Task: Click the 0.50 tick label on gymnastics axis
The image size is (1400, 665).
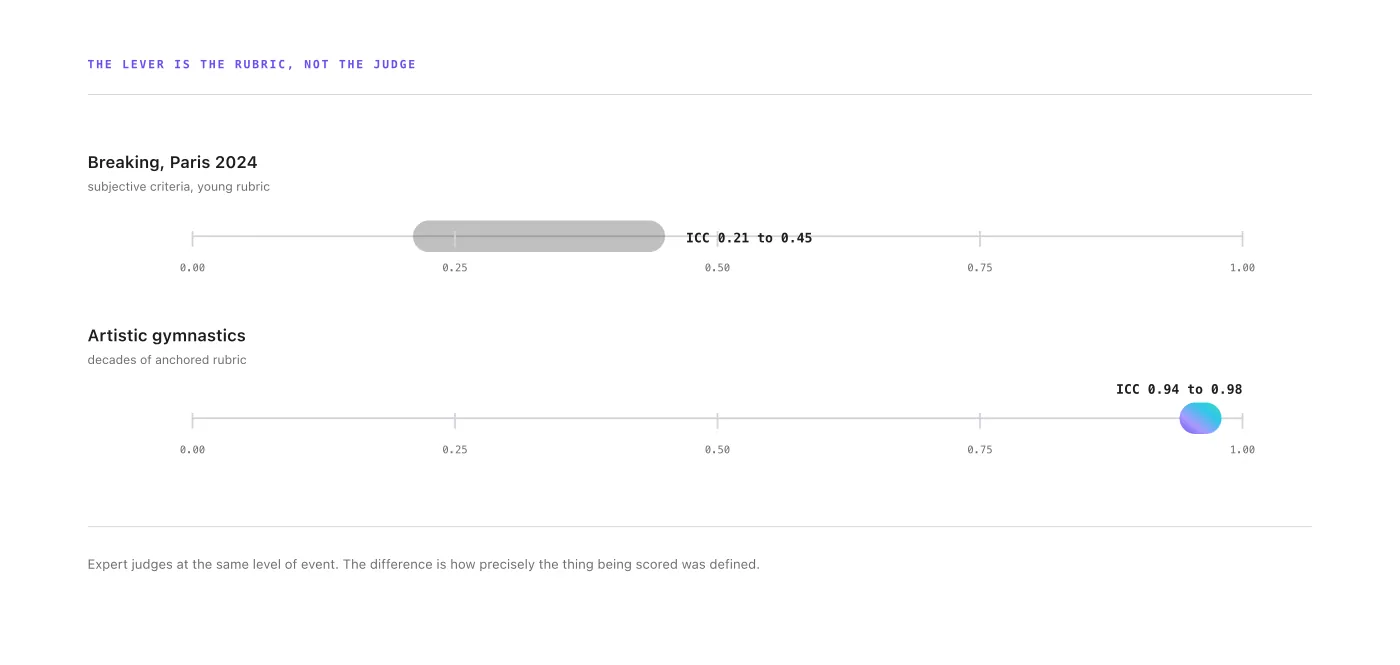Action: click(717, 450)
